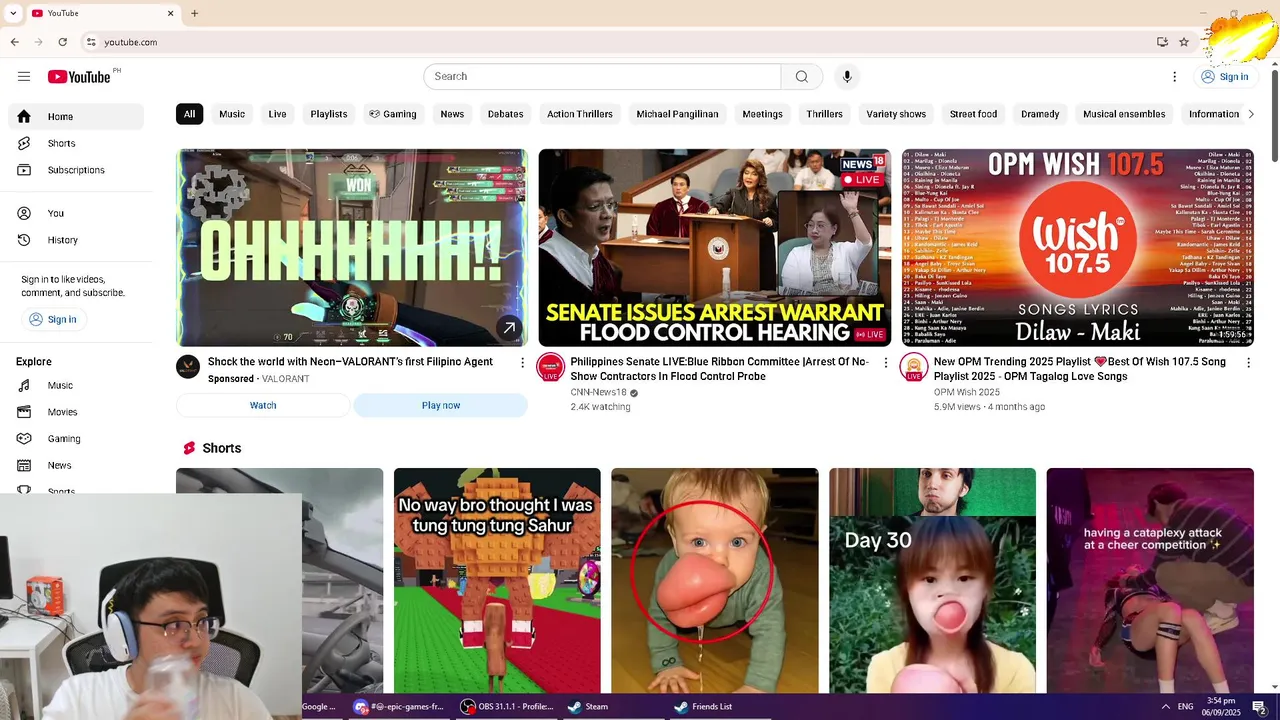Select the News filter chip
Image resolution: width=1280 pixels, height=720 pixels.
(452, 114)
